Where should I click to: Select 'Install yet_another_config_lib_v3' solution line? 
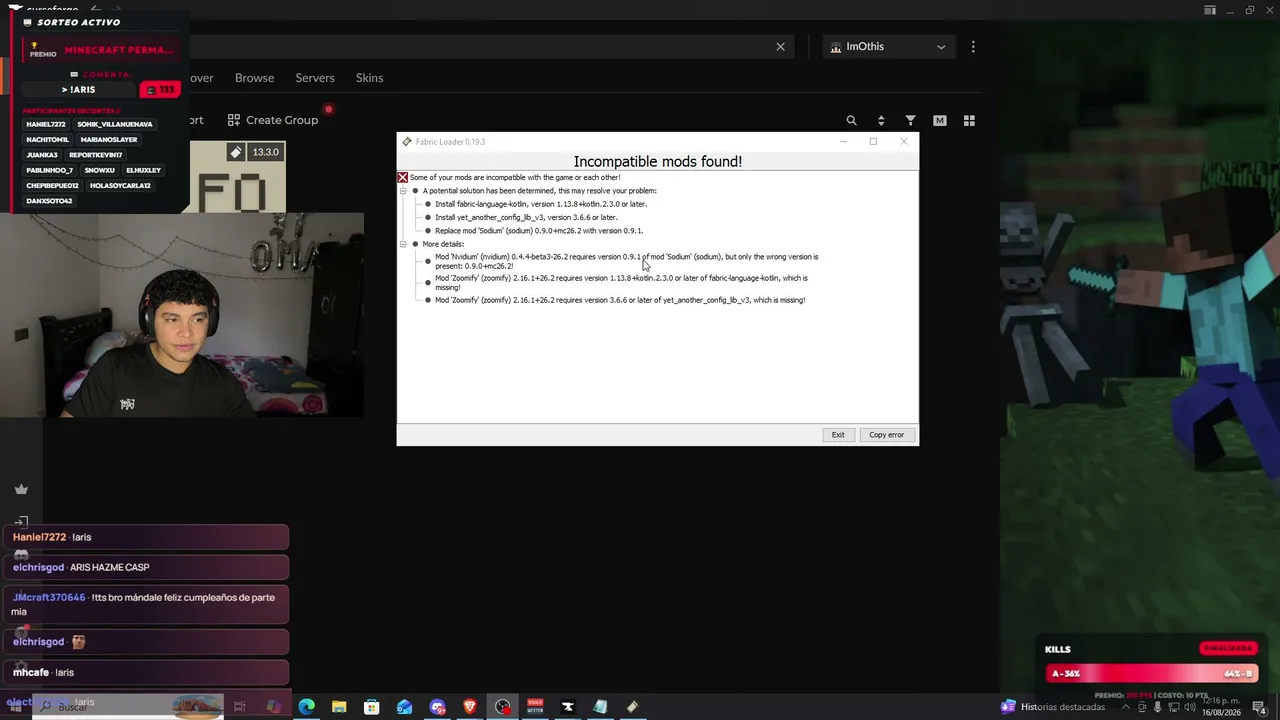pyautogui.click(x=526, y=217)
